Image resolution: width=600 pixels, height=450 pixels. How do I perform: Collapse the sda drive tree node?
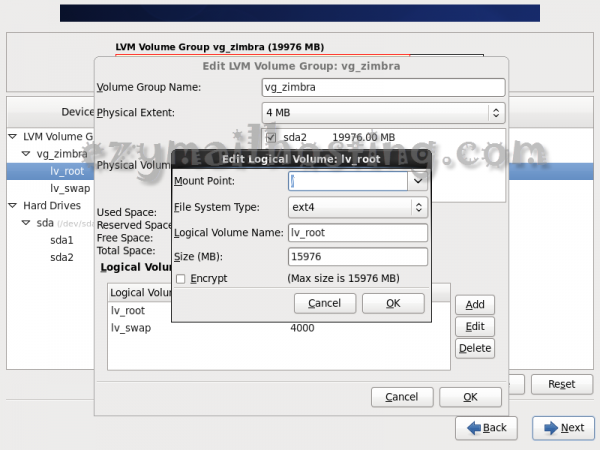(26, 223)
